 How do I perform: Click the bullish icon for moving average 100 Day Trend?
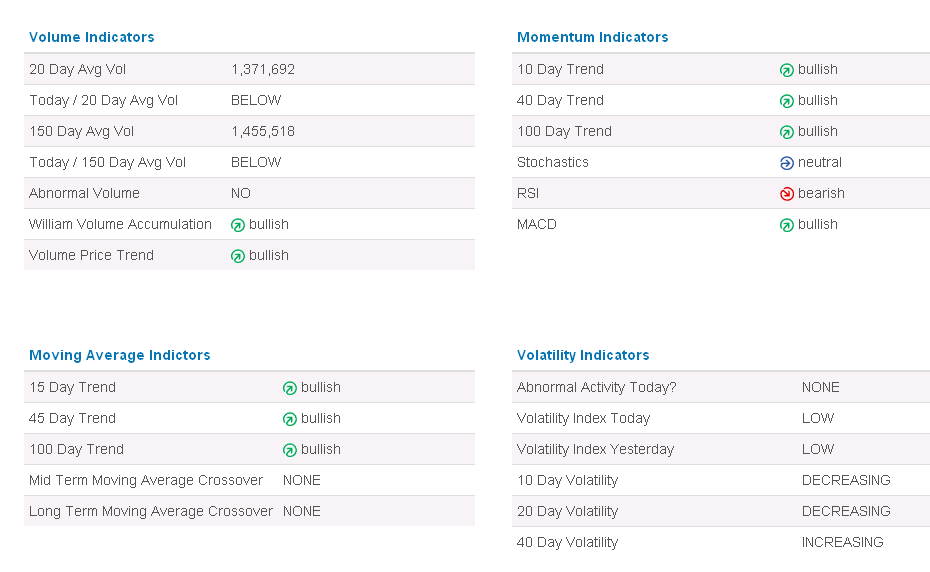click(x=289, y=450)
